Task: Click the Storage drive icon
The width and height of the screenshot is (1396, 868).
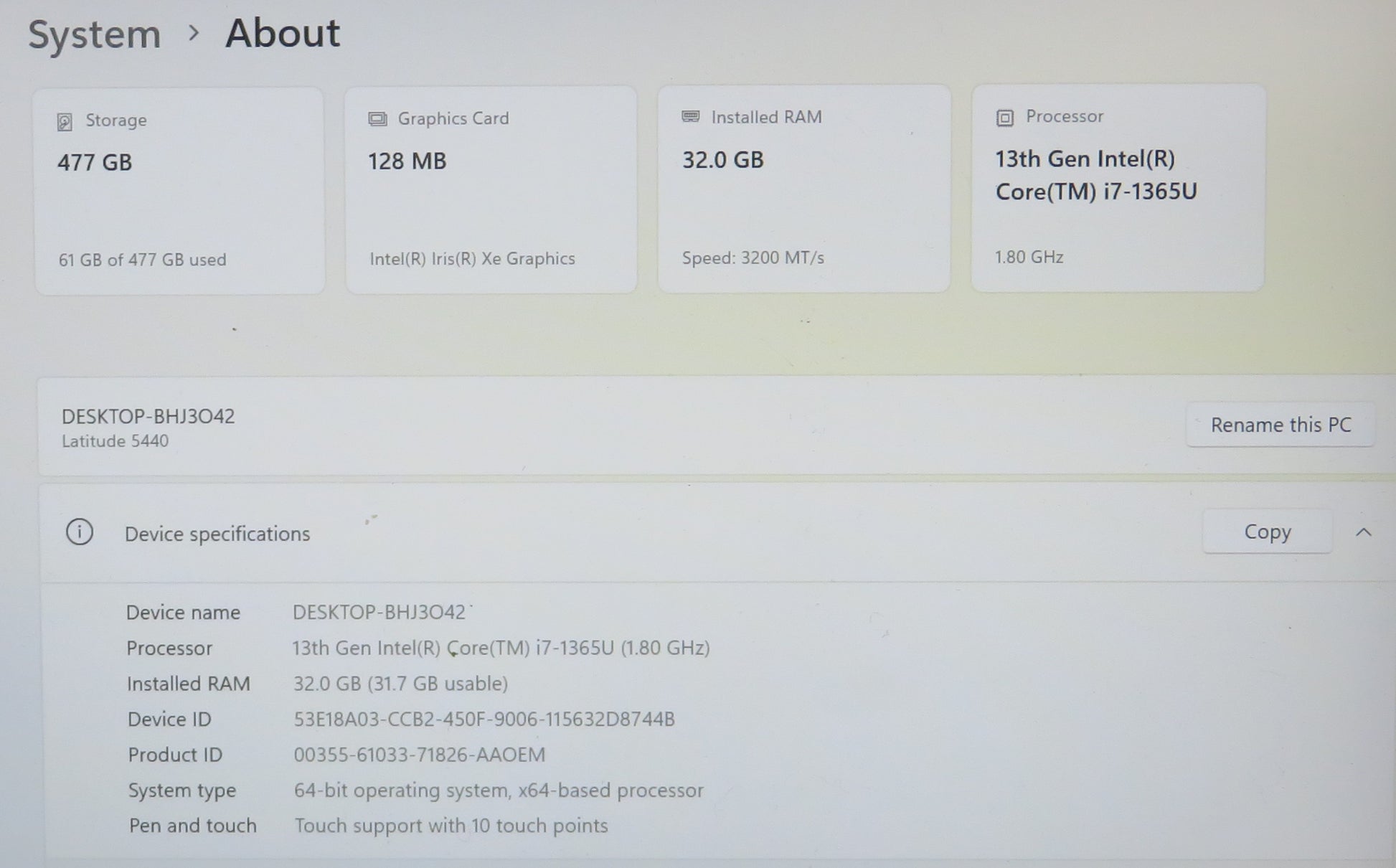Action: pos(65,121)
